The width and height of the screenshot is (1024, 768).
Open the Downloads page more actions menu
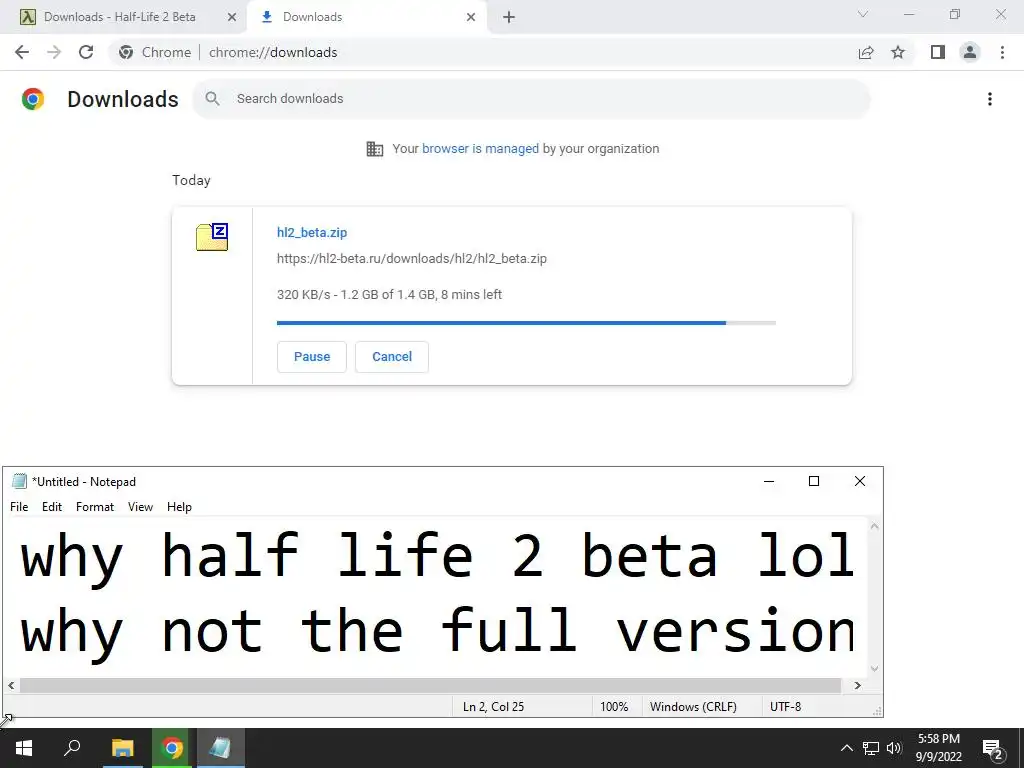tap(990, 99)
